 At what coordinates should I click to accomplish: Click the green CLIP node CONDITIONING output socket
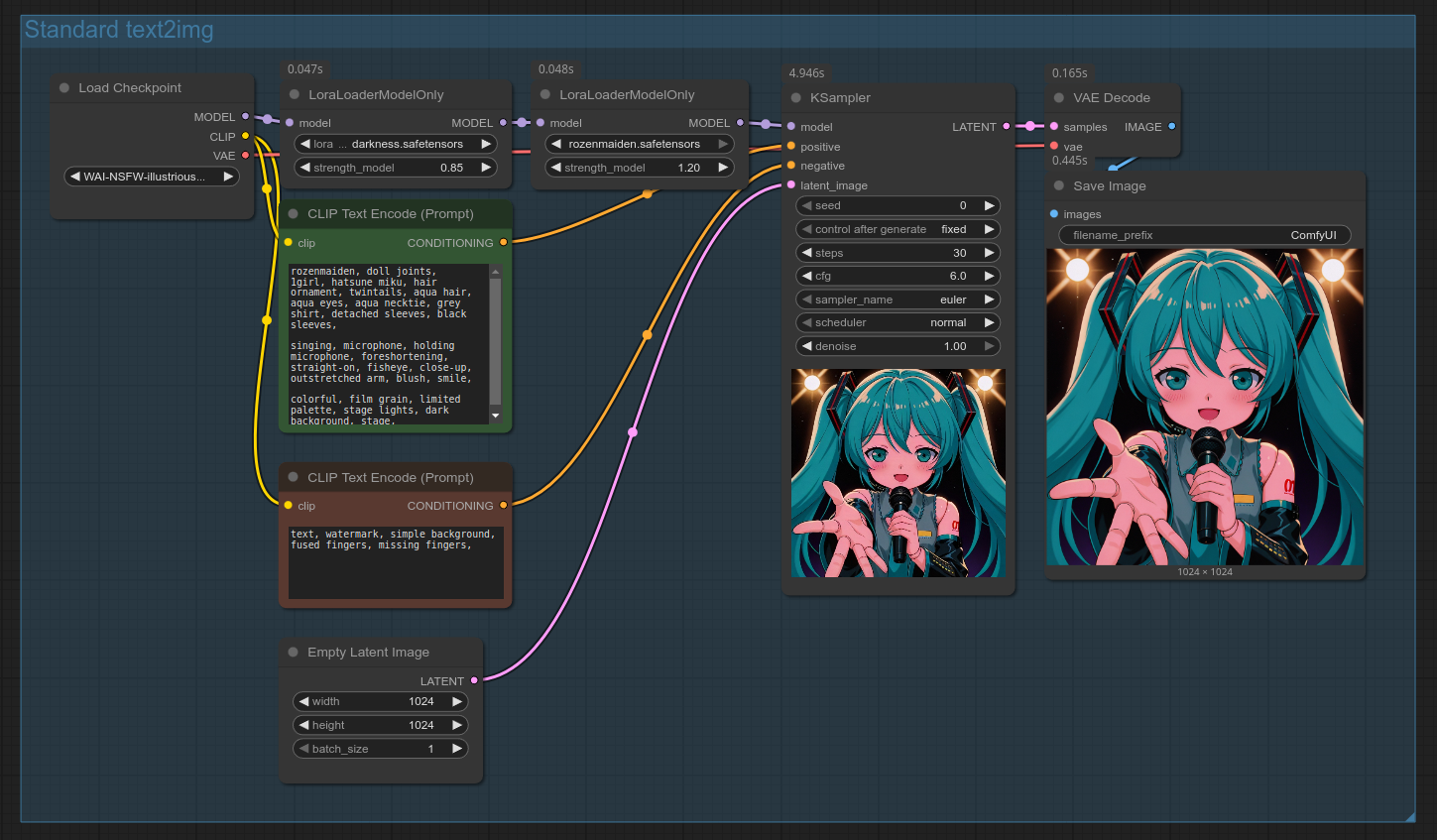point(504,242)
